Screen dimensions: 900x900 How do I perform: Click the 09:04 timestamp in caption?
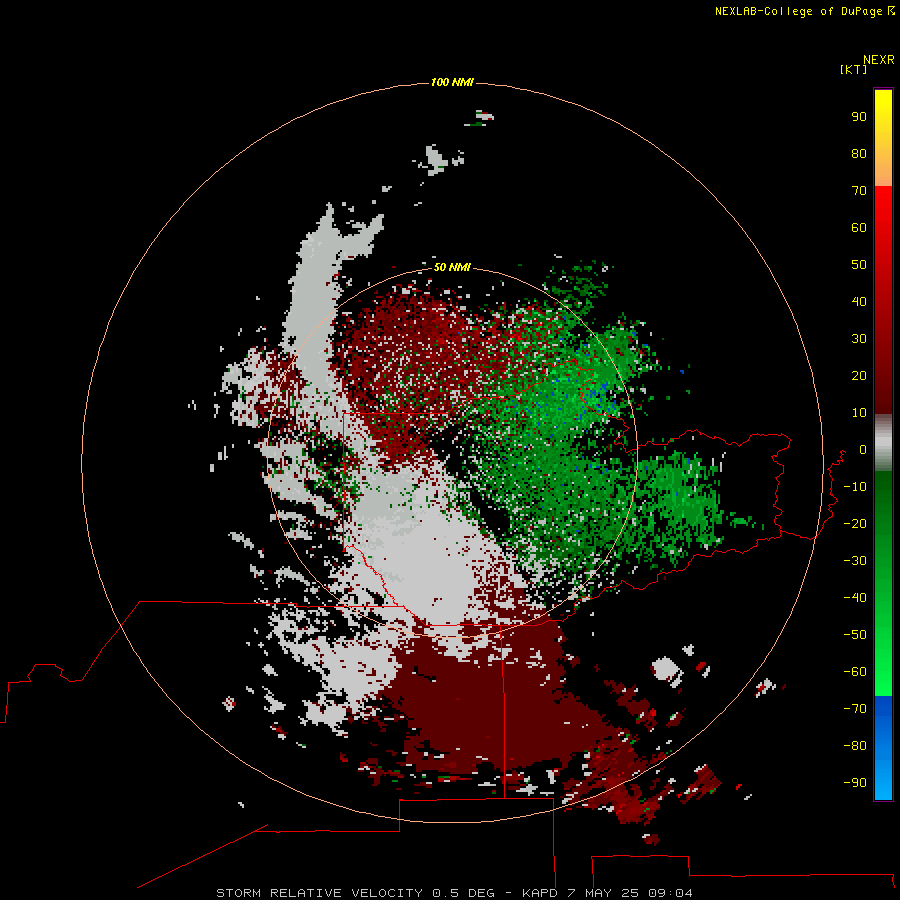click(670, 893)
